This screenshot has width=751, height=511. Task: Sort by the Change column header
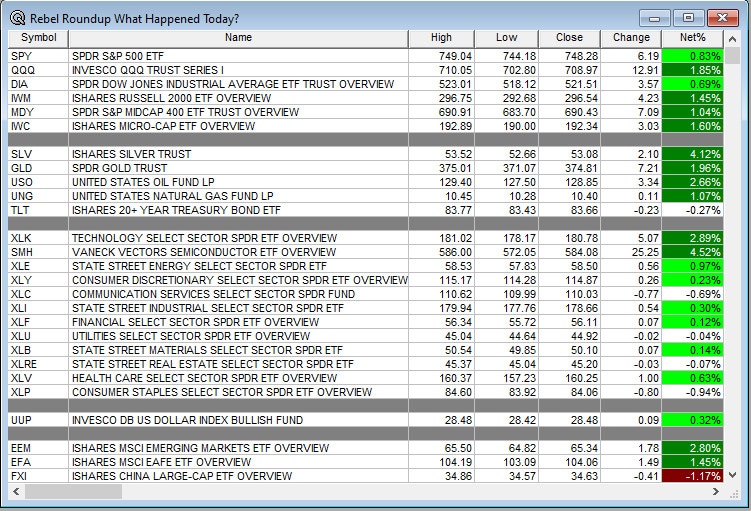631,38
